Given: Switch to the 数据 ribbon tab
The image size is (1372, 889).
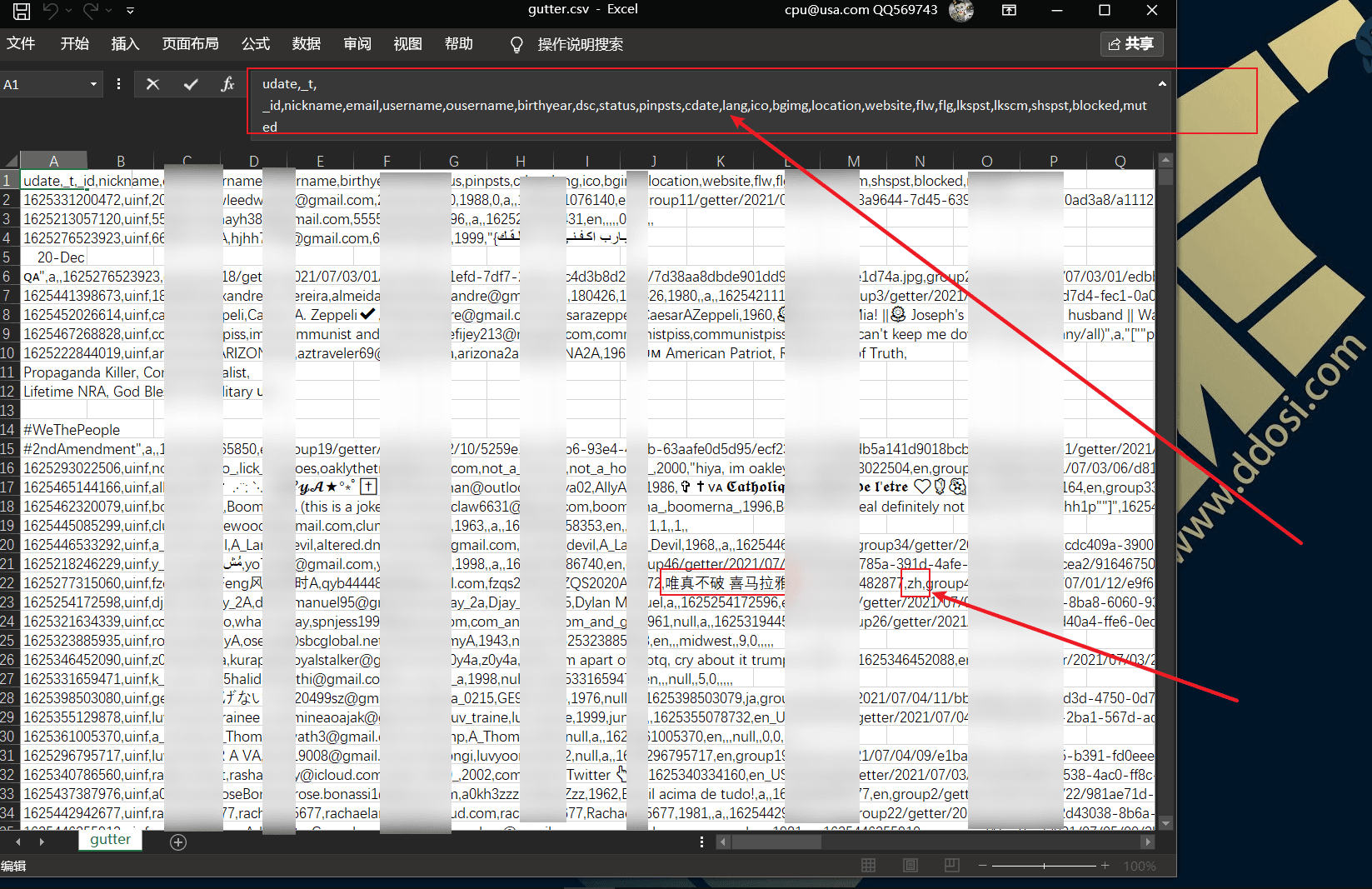Looking at the screenshot, I should (x=306, y=43).
